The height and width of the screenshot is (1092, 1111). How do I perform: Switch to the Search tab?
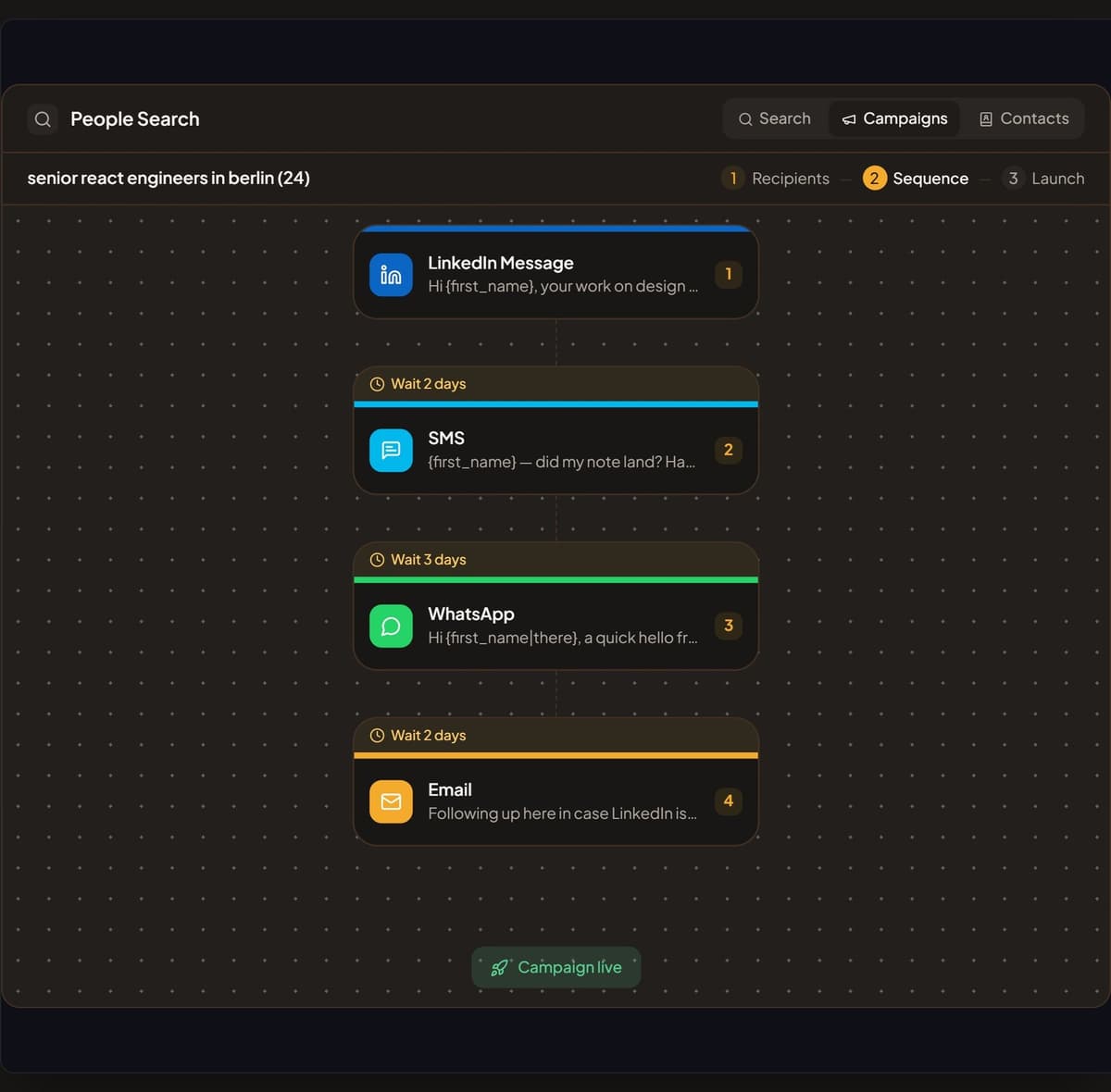[x=774, y=118]
